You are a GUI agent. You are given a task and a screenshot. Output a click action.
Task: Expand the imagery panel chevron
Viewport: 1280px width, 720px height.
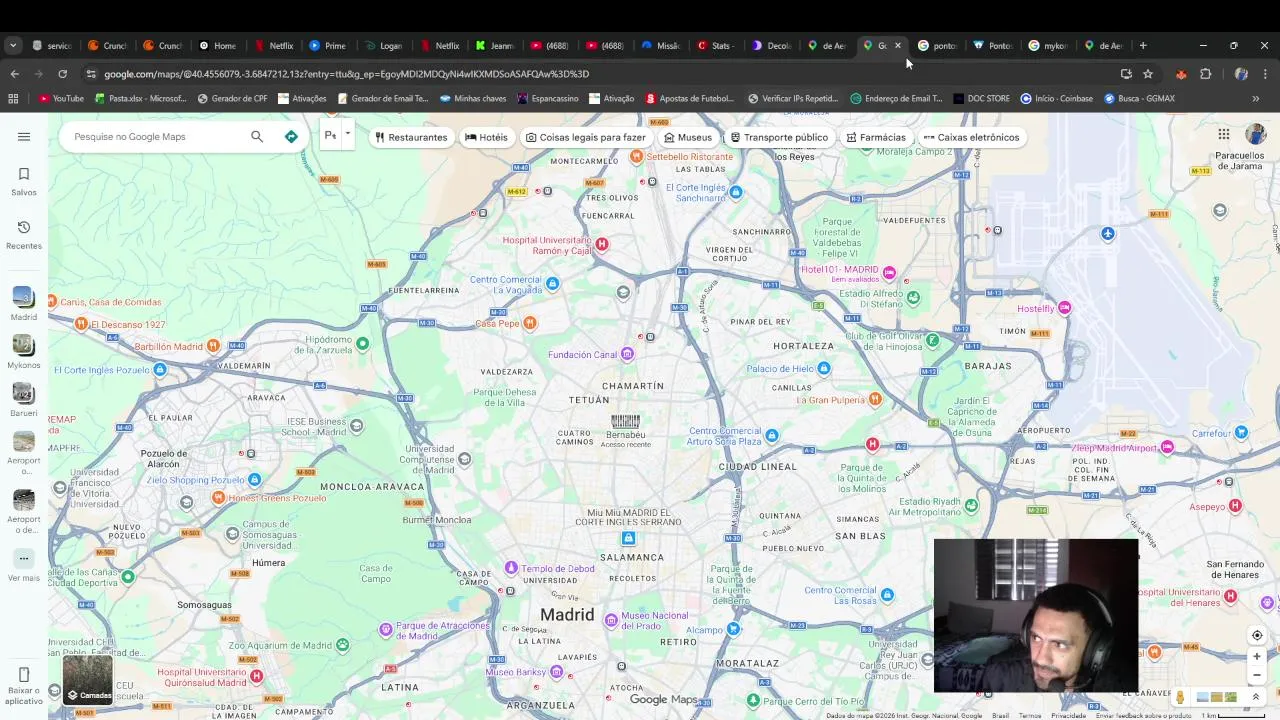(1255, 697)
